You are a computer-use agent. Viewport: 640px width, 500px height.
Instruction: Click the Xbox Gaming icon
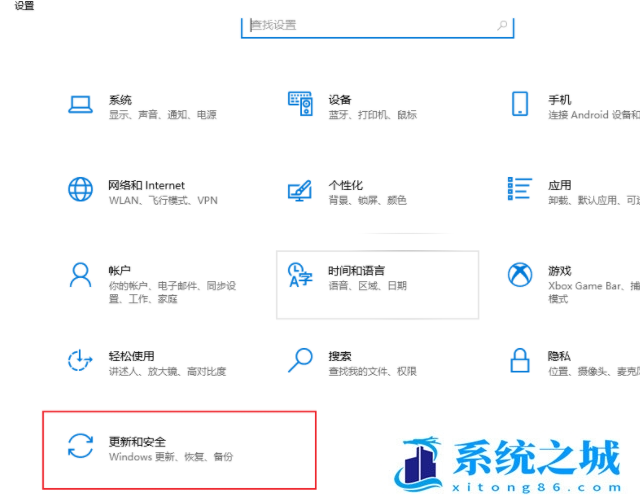(520, 275)
